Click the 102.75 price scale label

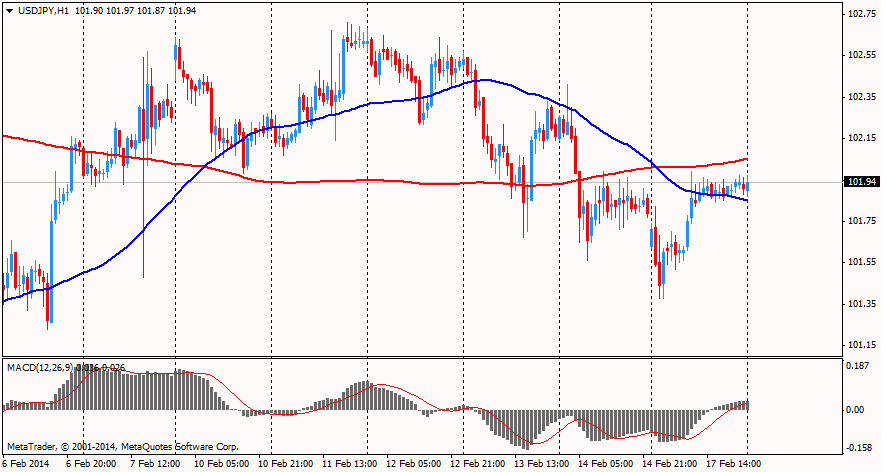pos(862,14)
